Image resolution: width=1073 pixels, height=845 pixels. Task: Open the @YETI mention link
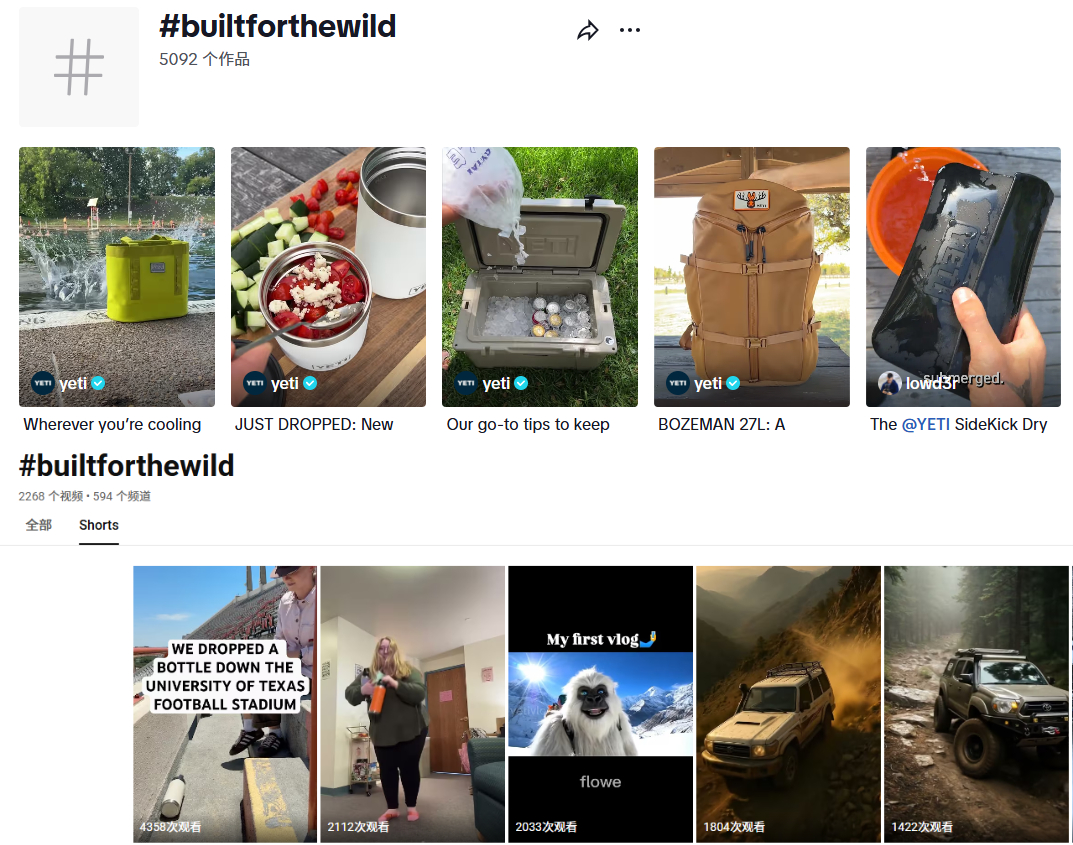[x=925, y=424]
